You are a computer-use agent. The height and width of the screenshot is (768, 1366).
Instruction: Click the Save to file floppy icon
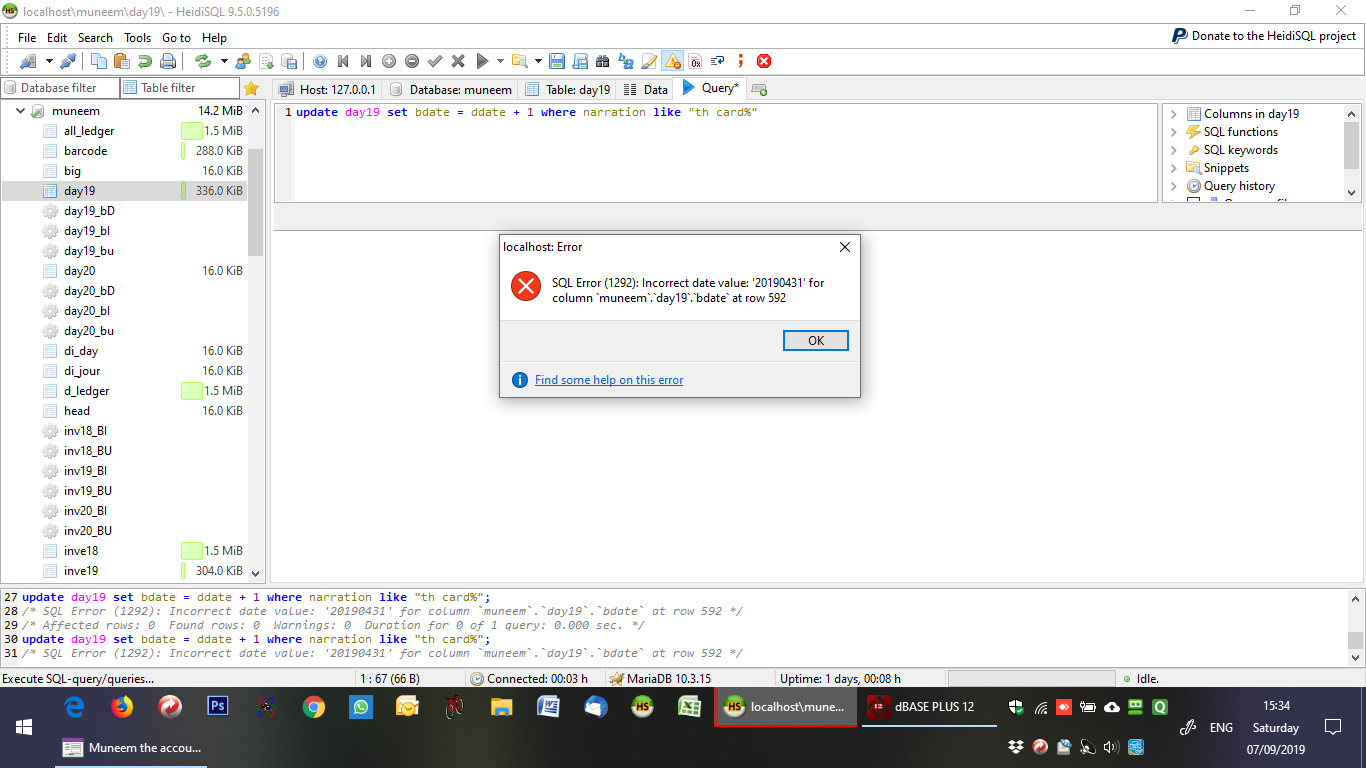[x=557, y=61]
